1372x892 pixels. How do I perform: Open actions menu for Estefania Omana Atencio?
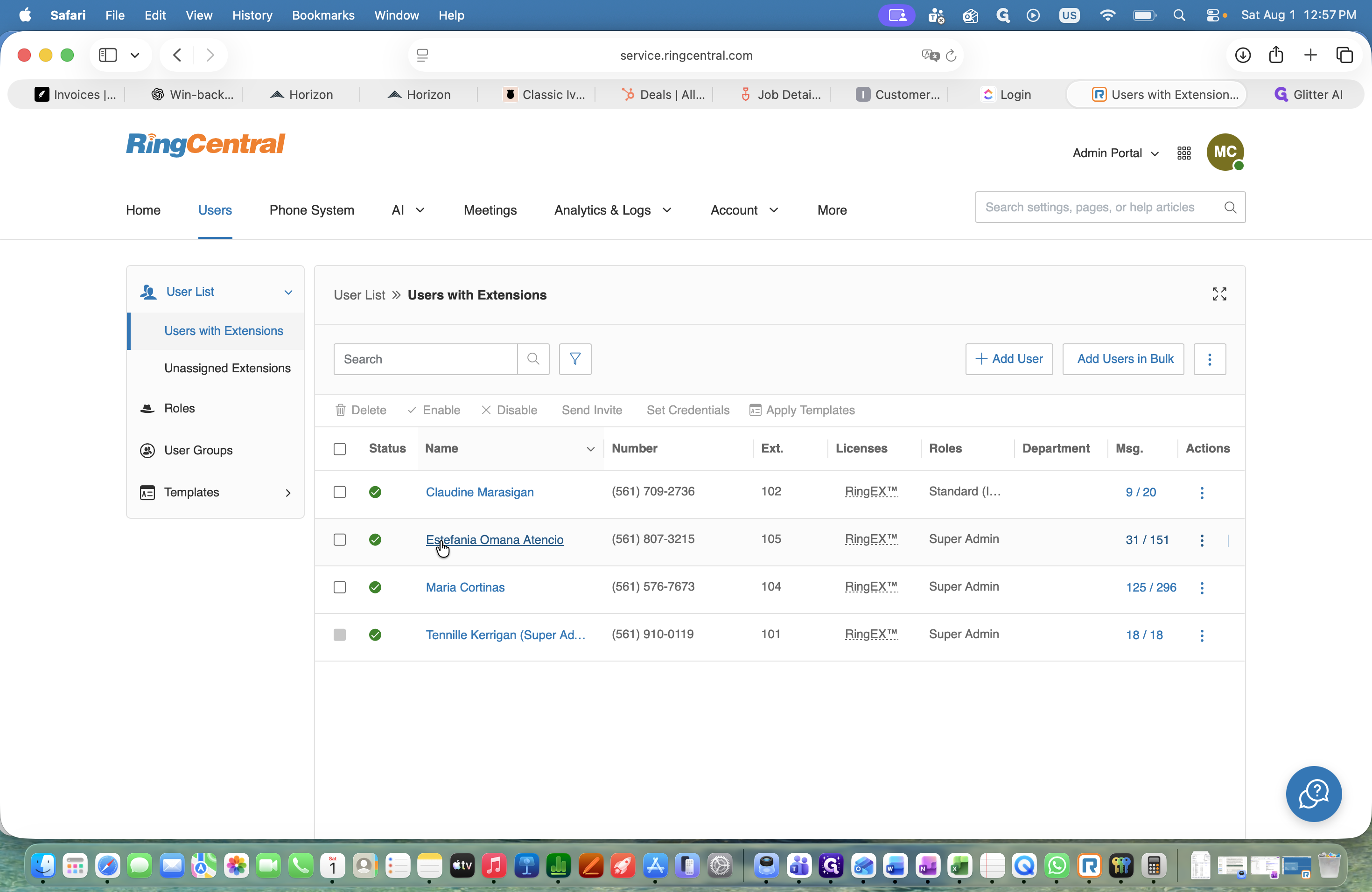pos(1202,540)
